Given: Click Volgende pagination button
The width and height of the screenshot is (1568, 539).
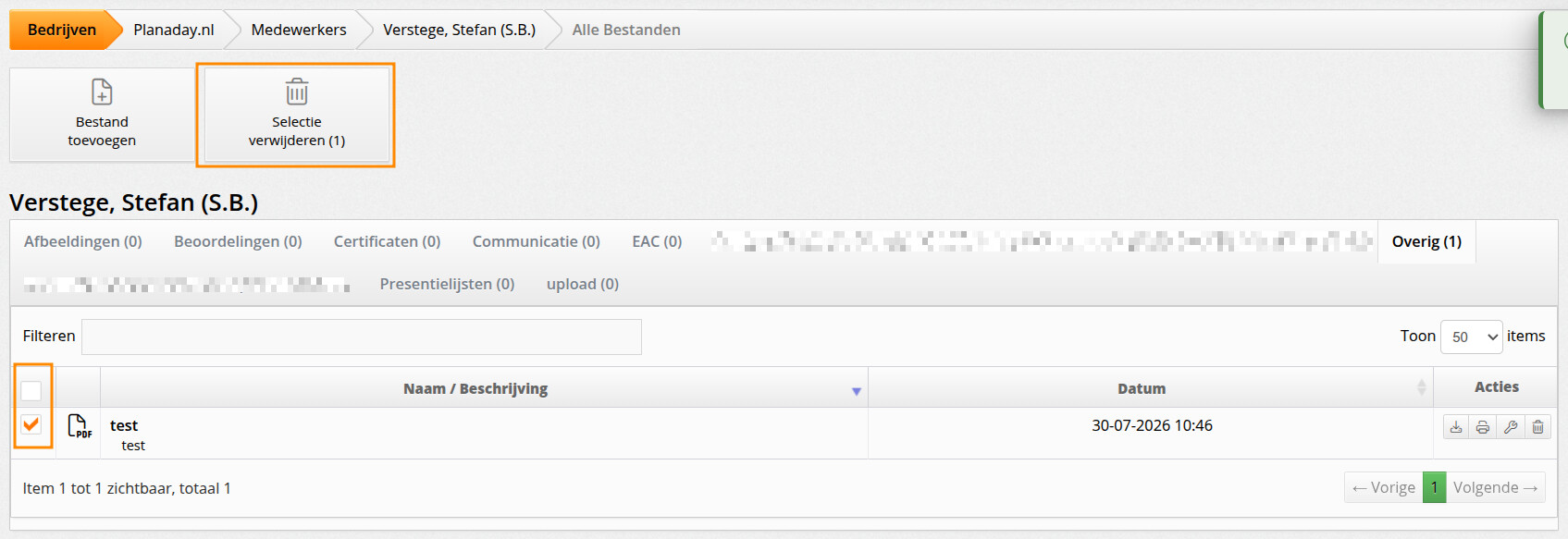Looking at the screenshot, I should click(1495, 487).
